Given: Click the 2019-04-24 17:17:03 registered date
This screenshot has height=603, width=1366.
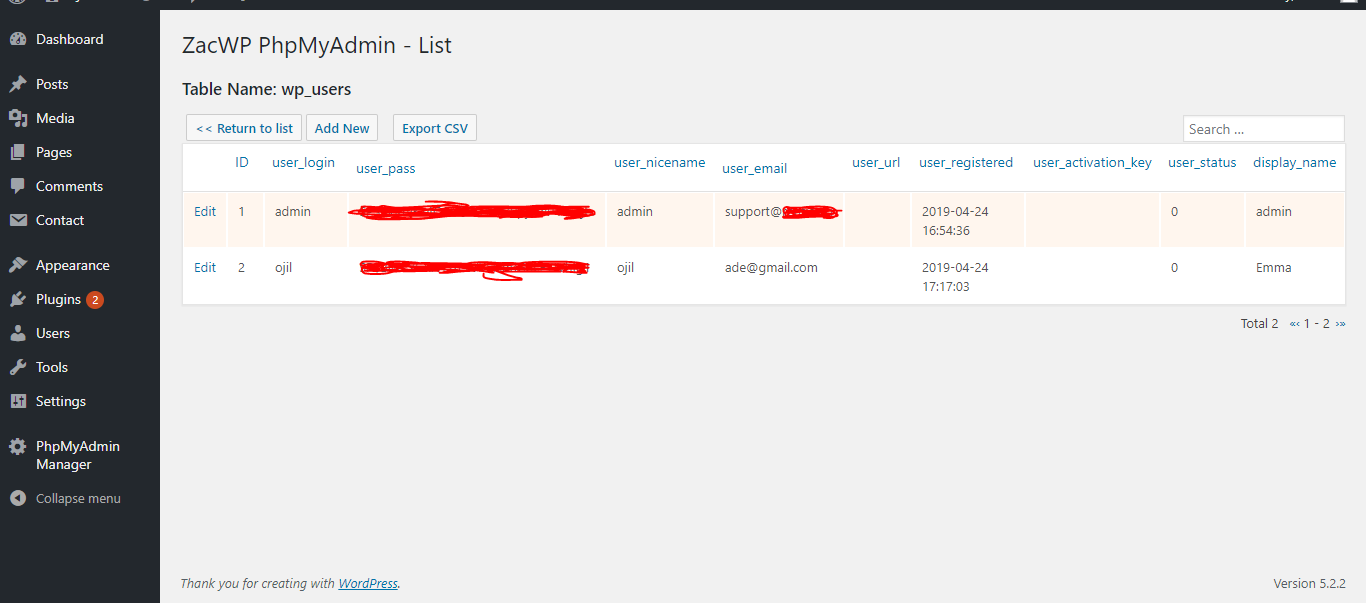Looking at the screenshot, I should coord(955,277).
